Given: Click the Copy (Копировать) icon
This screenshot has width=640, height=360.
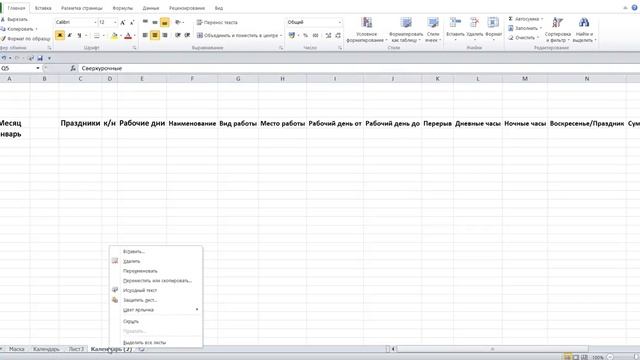Looking at the screenshot, I should pyautogui.click(x=3, y=29).
